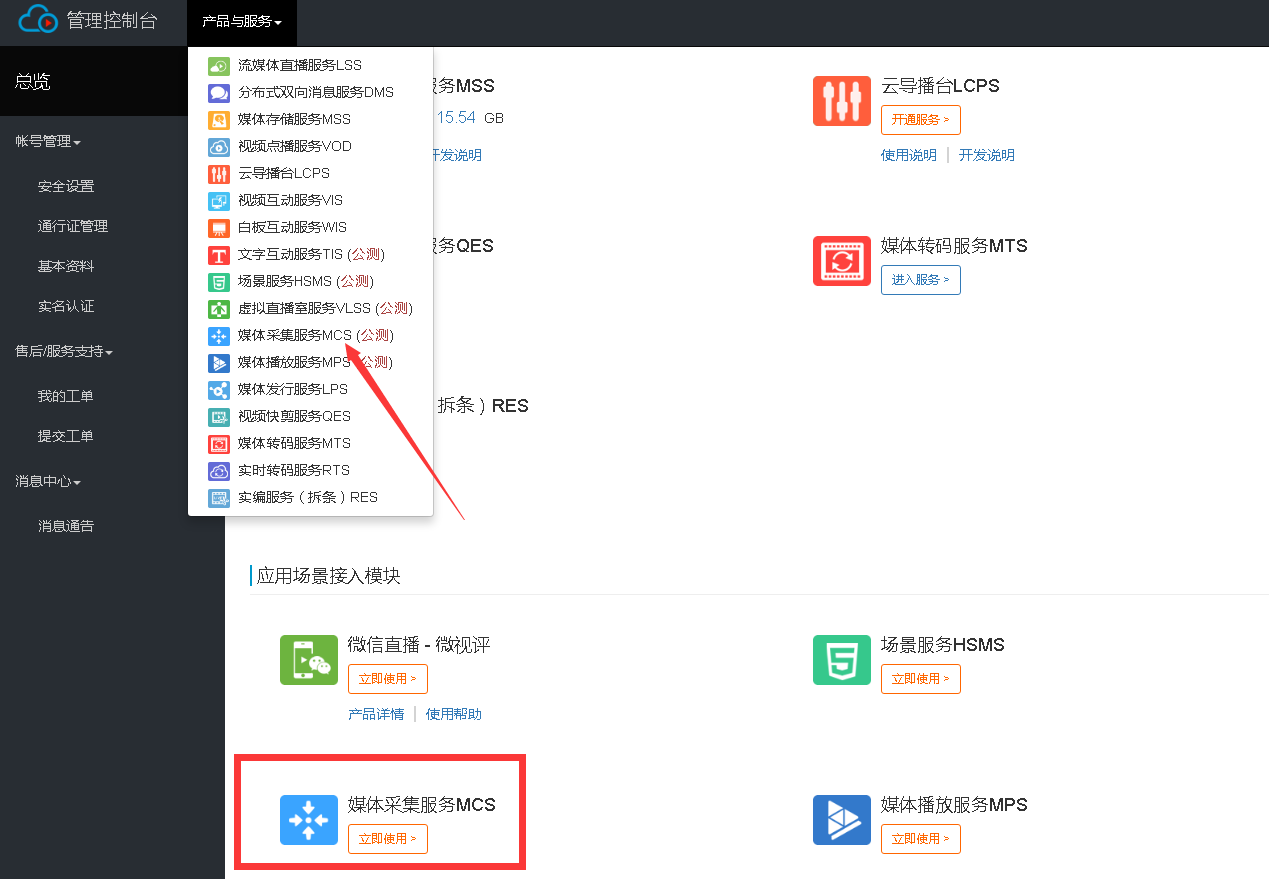The height and width of the screenshot is (879, 1269).
Task: Click the LSS streaming service icon in menu
Action: 219,66
